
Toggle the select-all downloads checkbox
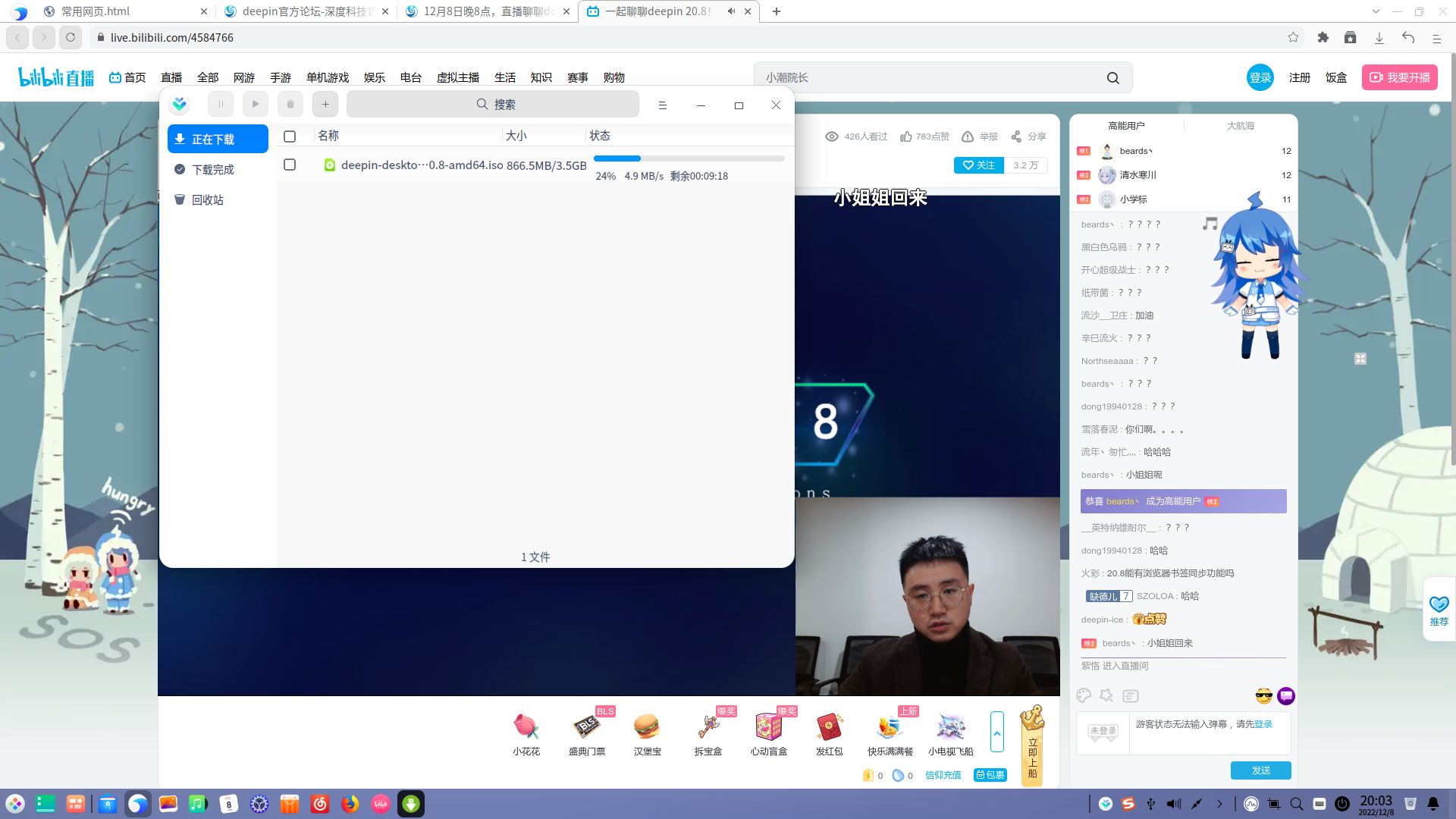click(290, 136)
